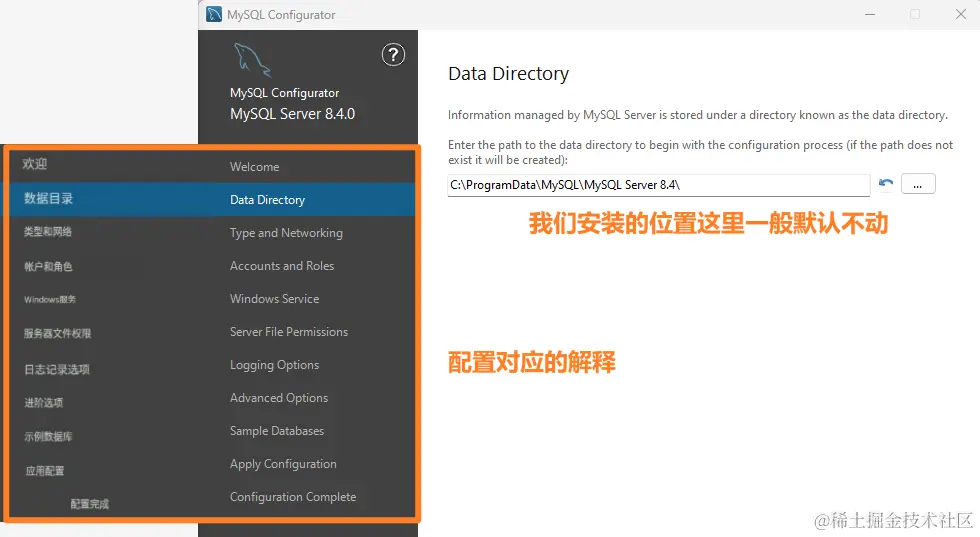The image size is (980, 537).
Task: Select Windows Service step
Action: coord(274,299)
